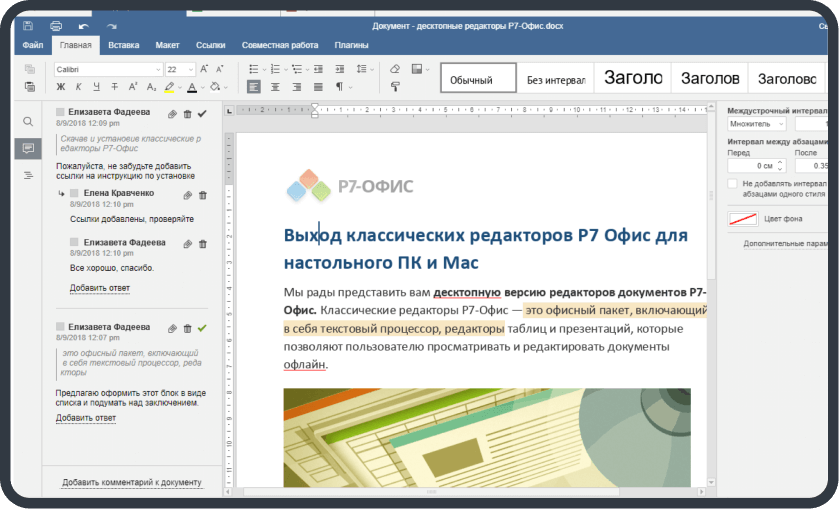Switch to the Ссылки tab
This screenshot has width=839, height=509.
[x=210, y=45]
